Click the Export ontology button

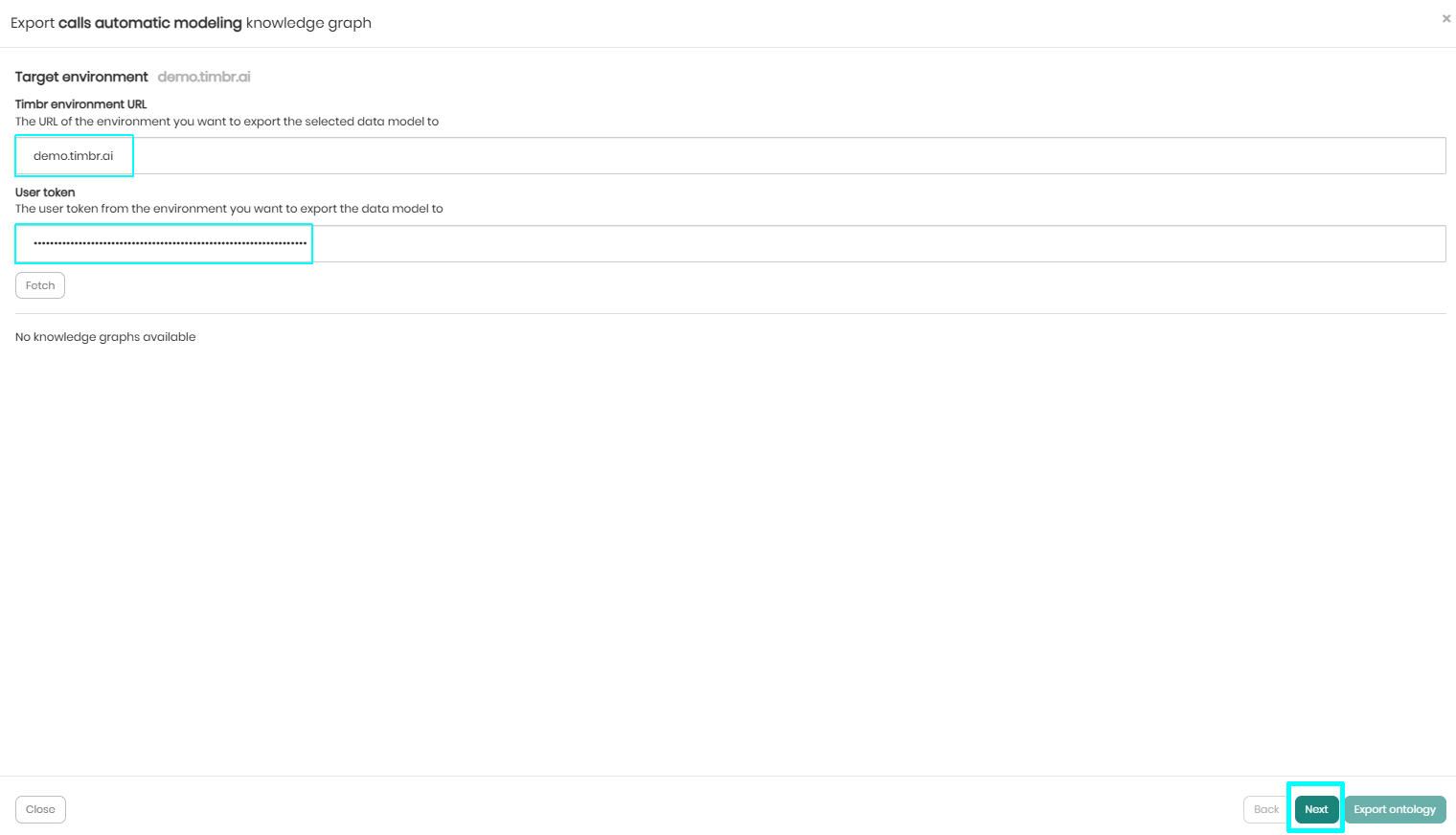[x=1395, y=809]
